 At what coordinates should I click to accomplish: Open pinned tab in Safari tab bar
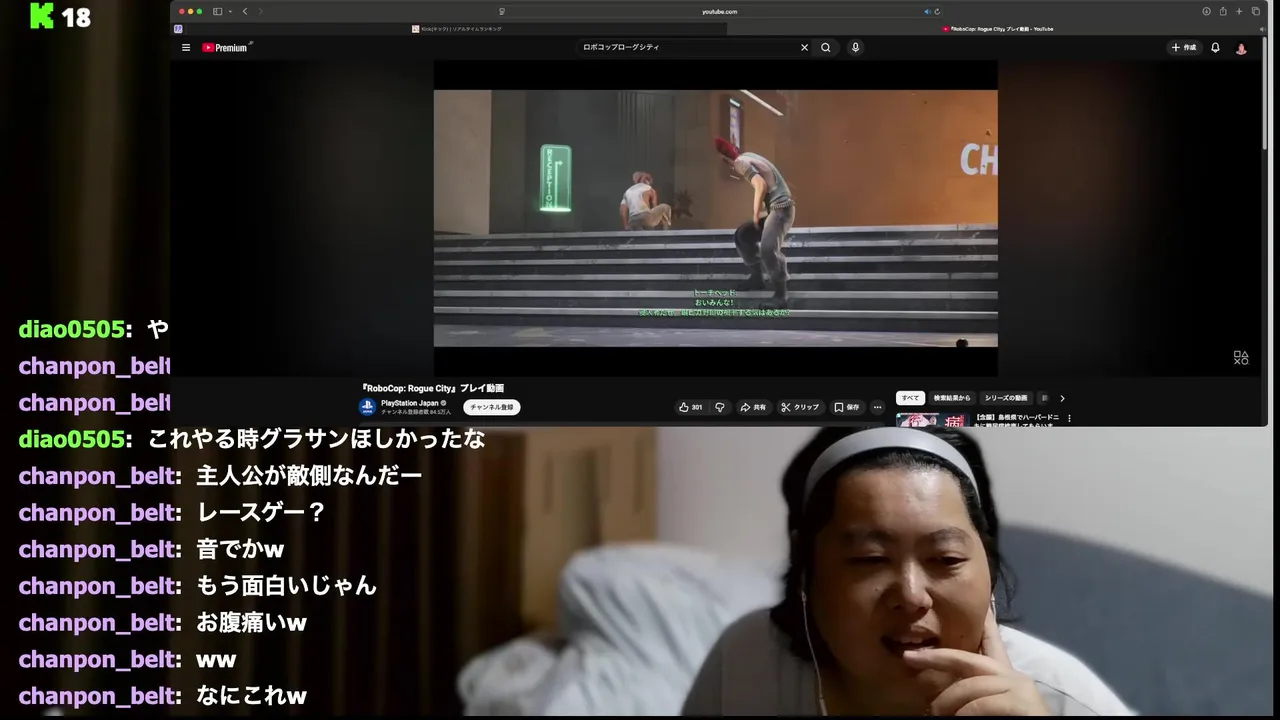[178, 29]
